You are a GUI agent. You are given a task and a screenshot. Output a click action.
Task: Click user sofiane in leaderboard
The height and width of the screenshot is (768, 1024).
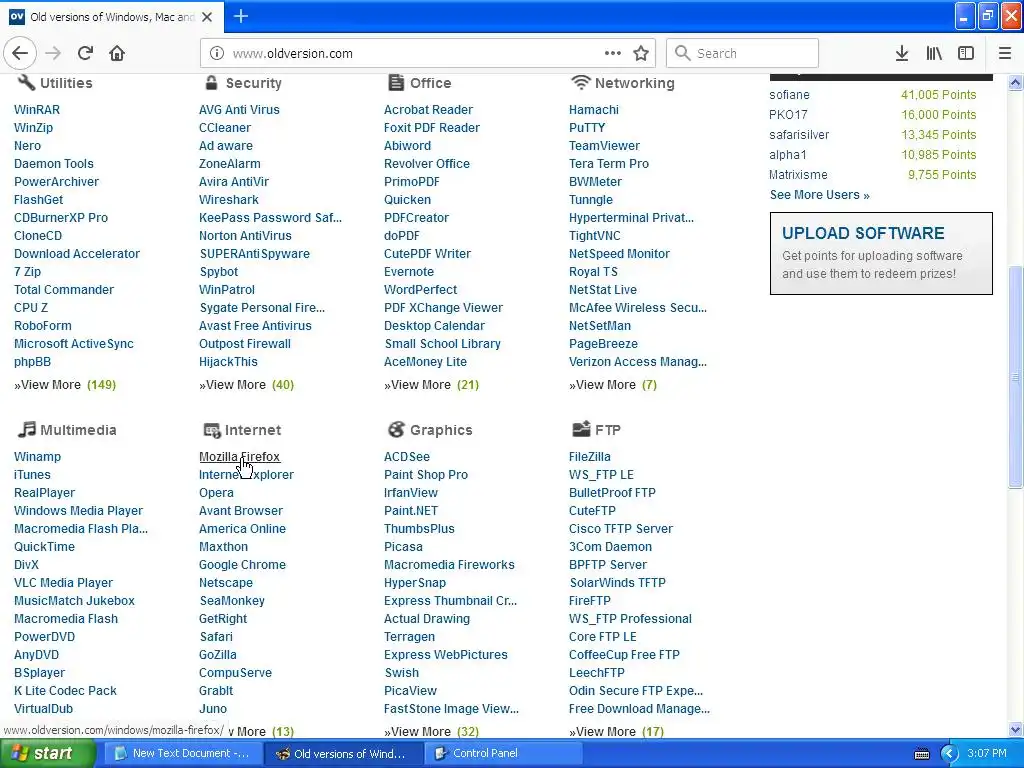click(x=789, y=95)
